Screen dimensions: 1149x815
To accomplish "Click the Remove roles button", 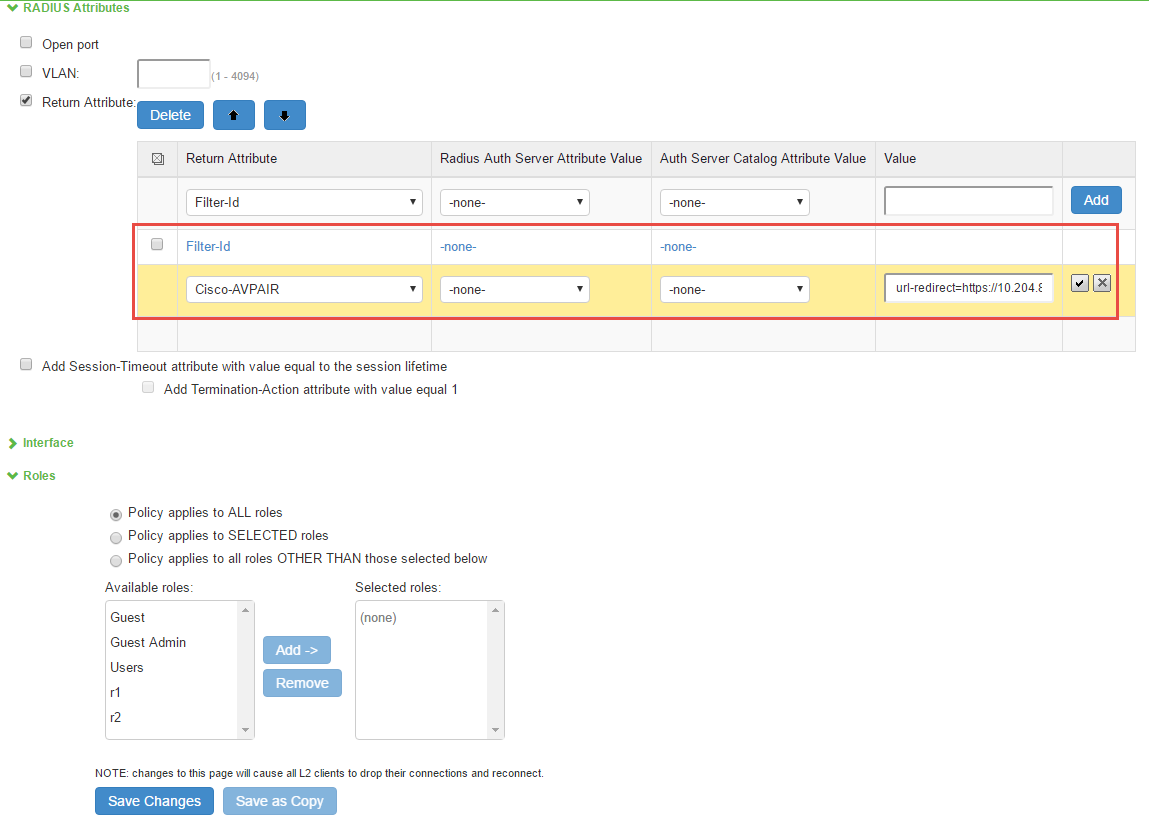I will [302, 683].
